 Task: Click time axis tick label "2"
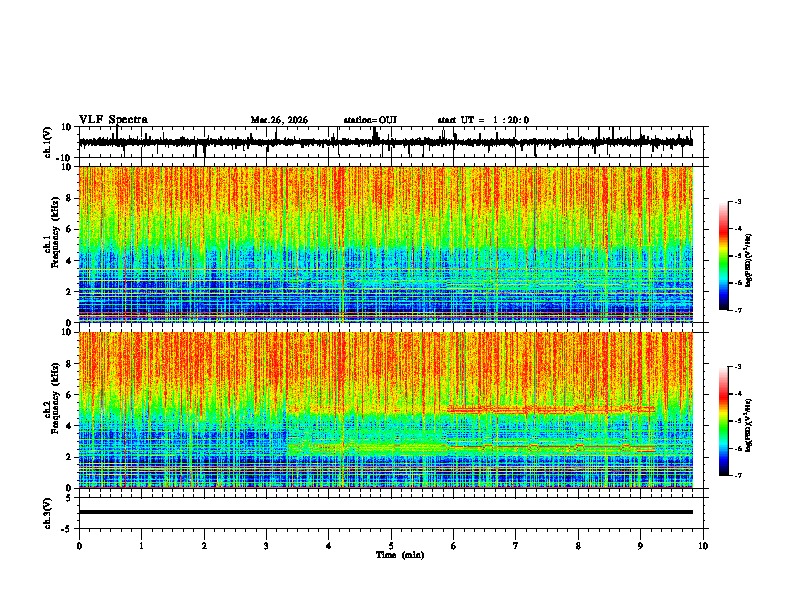(x=204, y=546)
